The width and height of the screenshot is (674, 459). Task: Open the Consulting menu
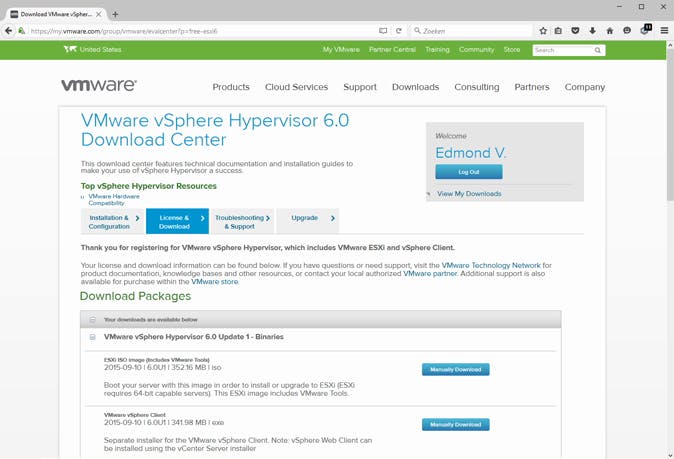click(x=477, y=87)
